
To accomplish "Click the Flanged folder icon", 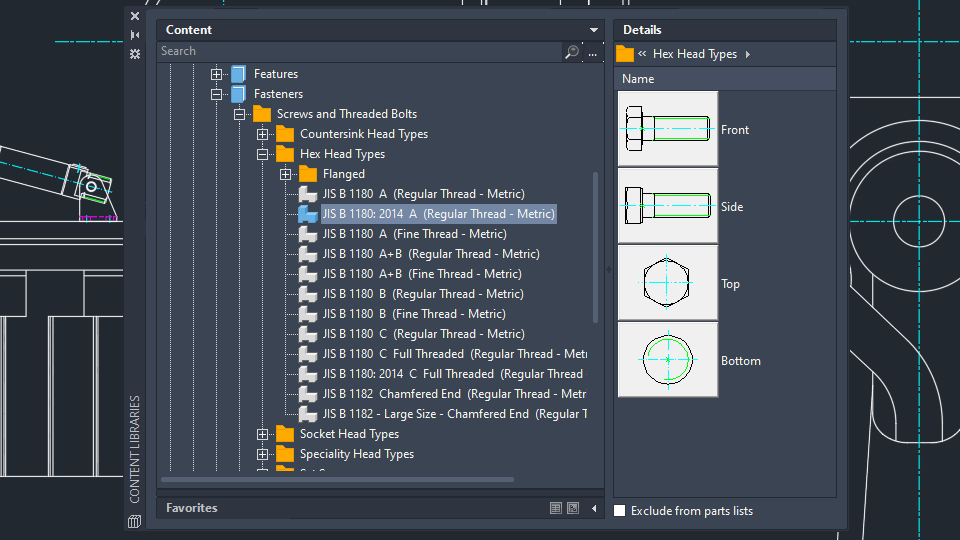I will click(x=308, y=174).
